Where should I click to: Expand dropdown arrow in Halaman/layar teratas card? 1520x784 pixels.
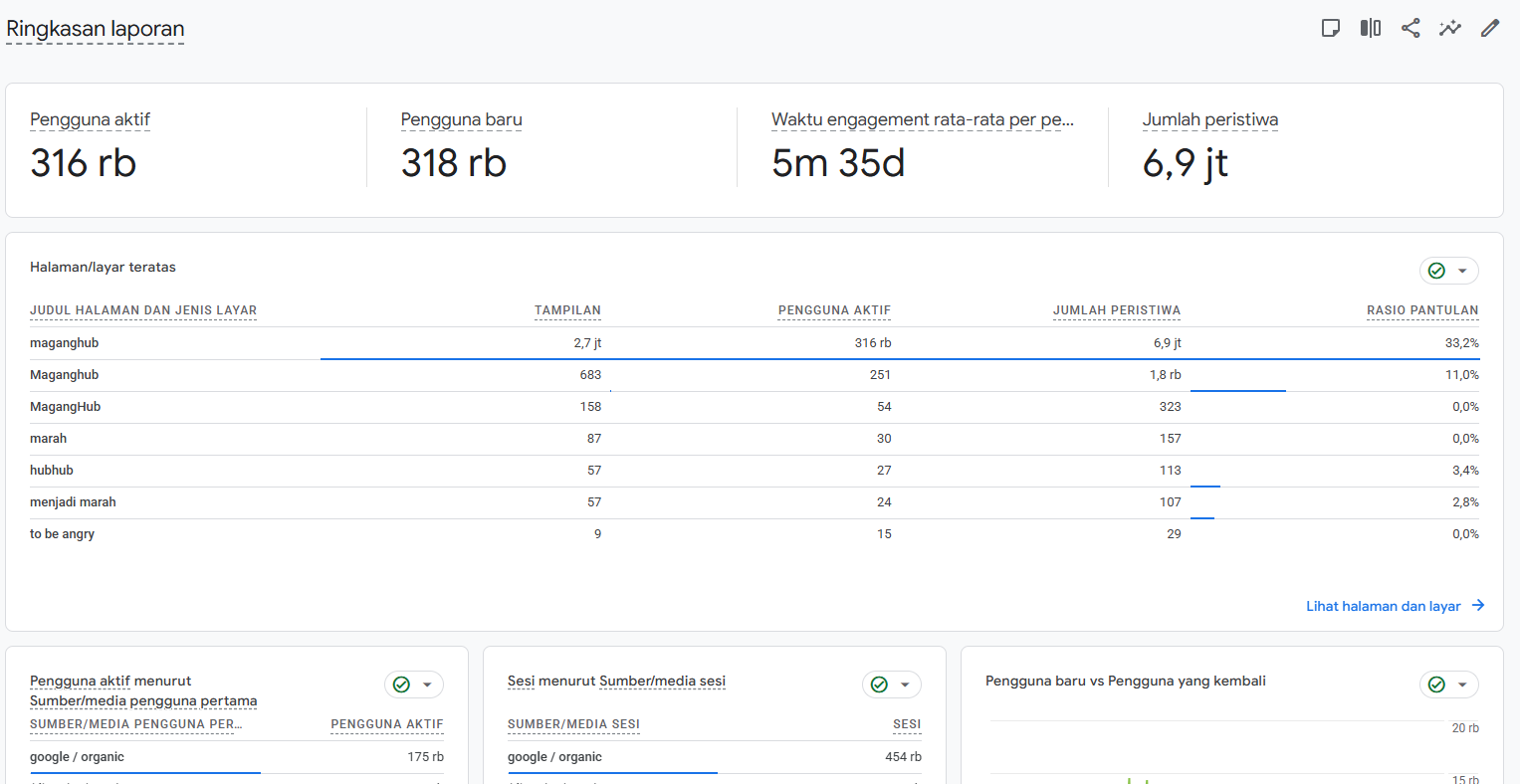(x=1462, y=271)
